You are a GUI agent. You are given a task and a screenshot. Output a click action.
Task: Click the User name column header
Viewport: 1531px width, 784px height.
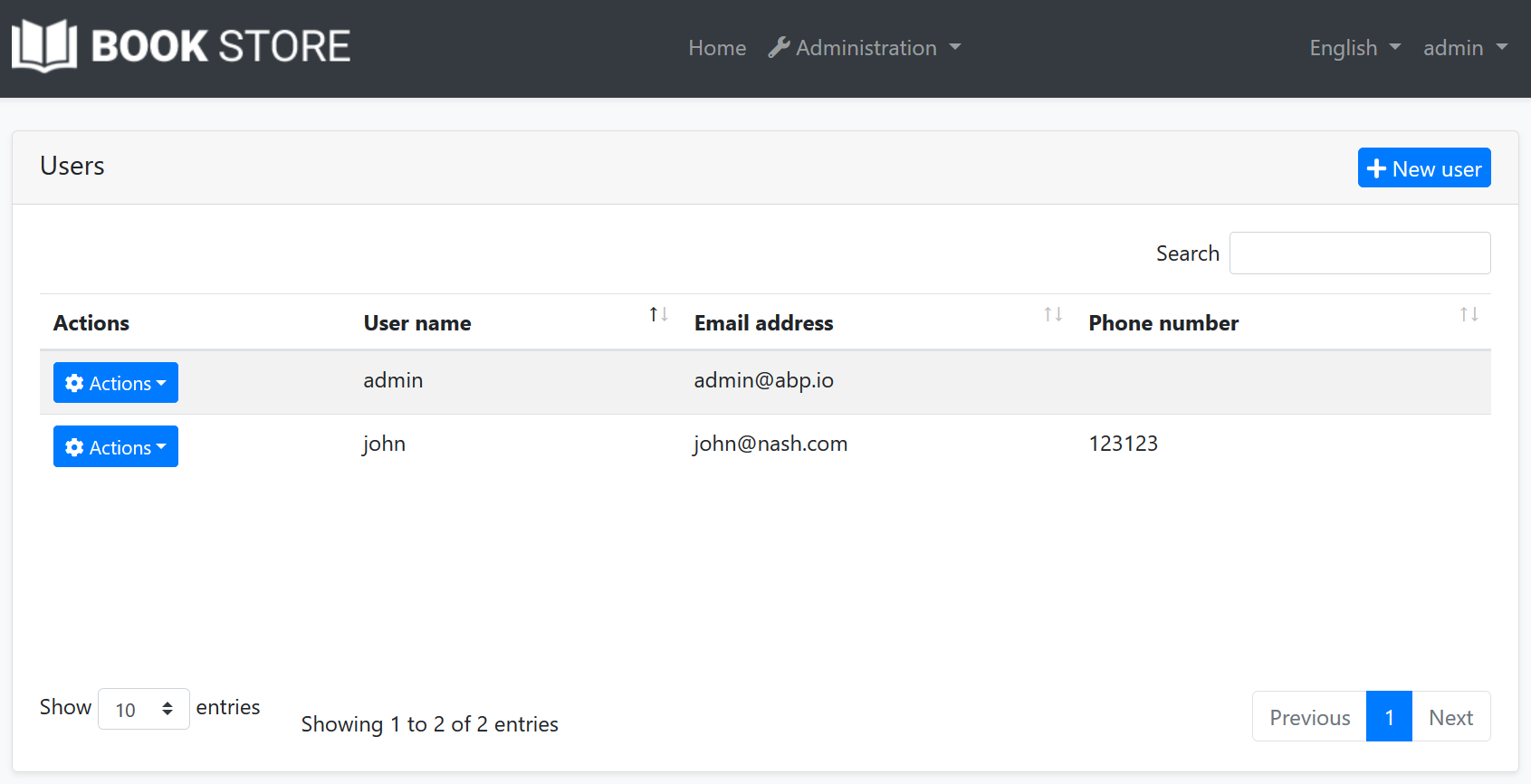[417, 323]
